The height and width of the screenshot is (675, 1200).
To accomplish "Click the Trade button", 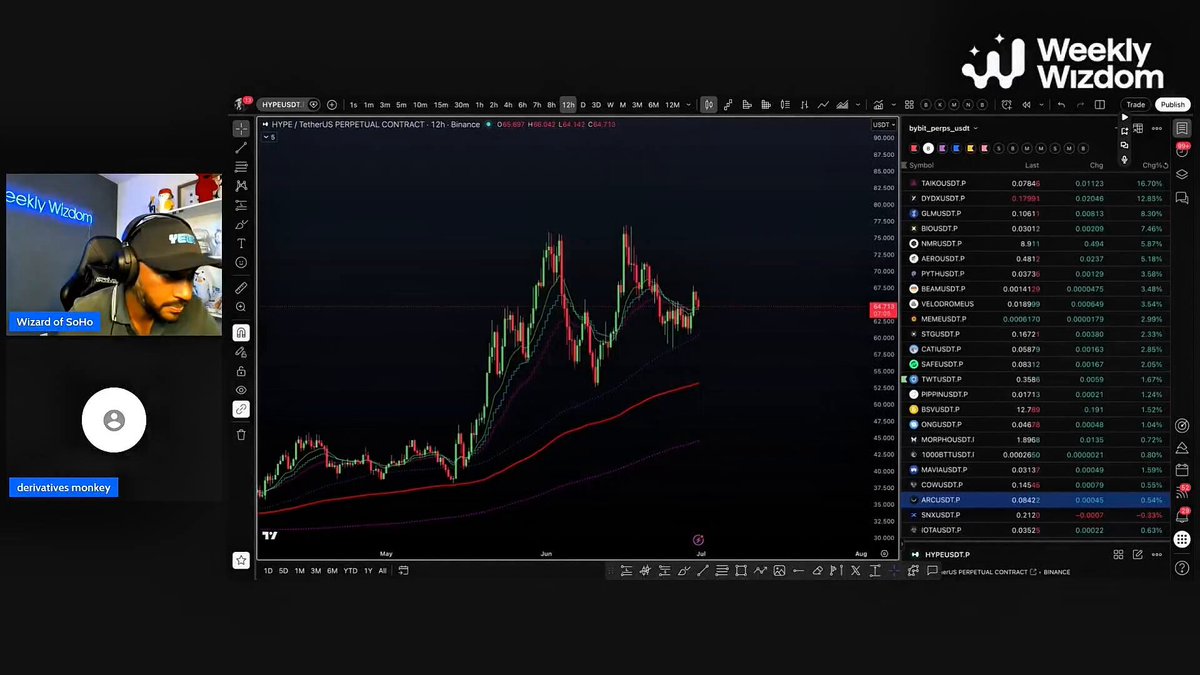I will pyautogui.click(x=1135, y=105).
